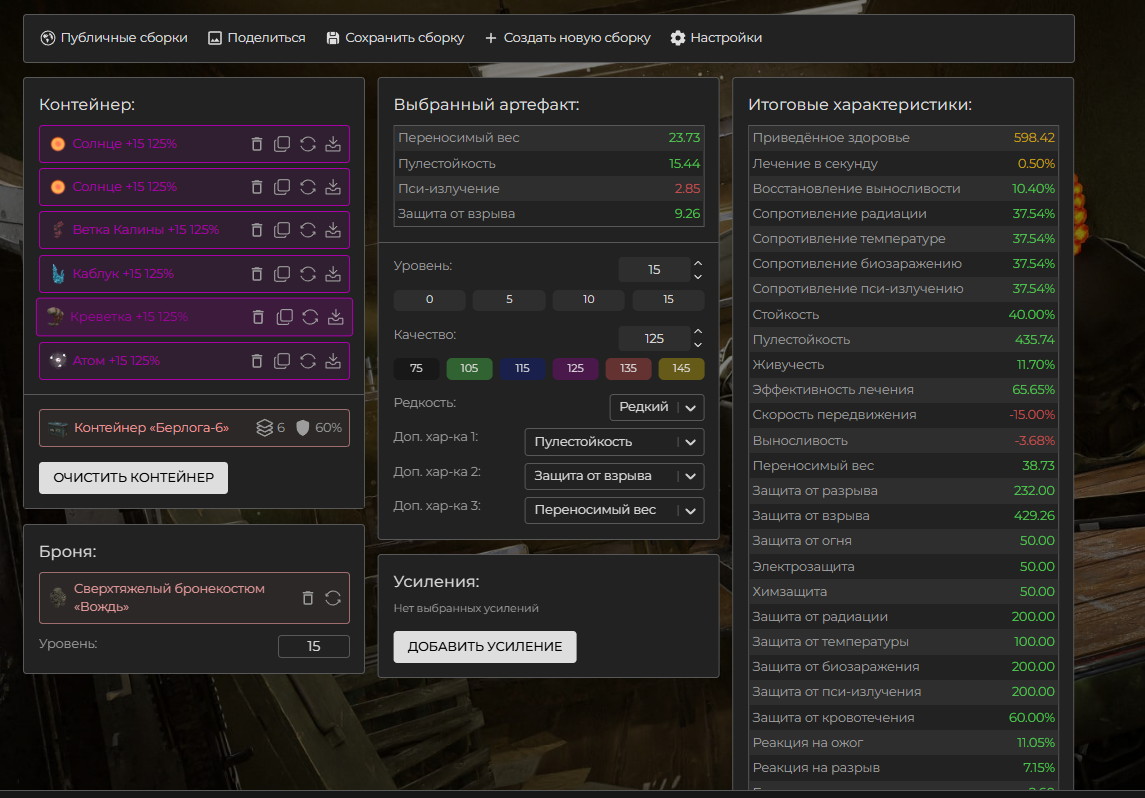Expand the Доп. хар-ка 1 dropdown

coord(614,442)
